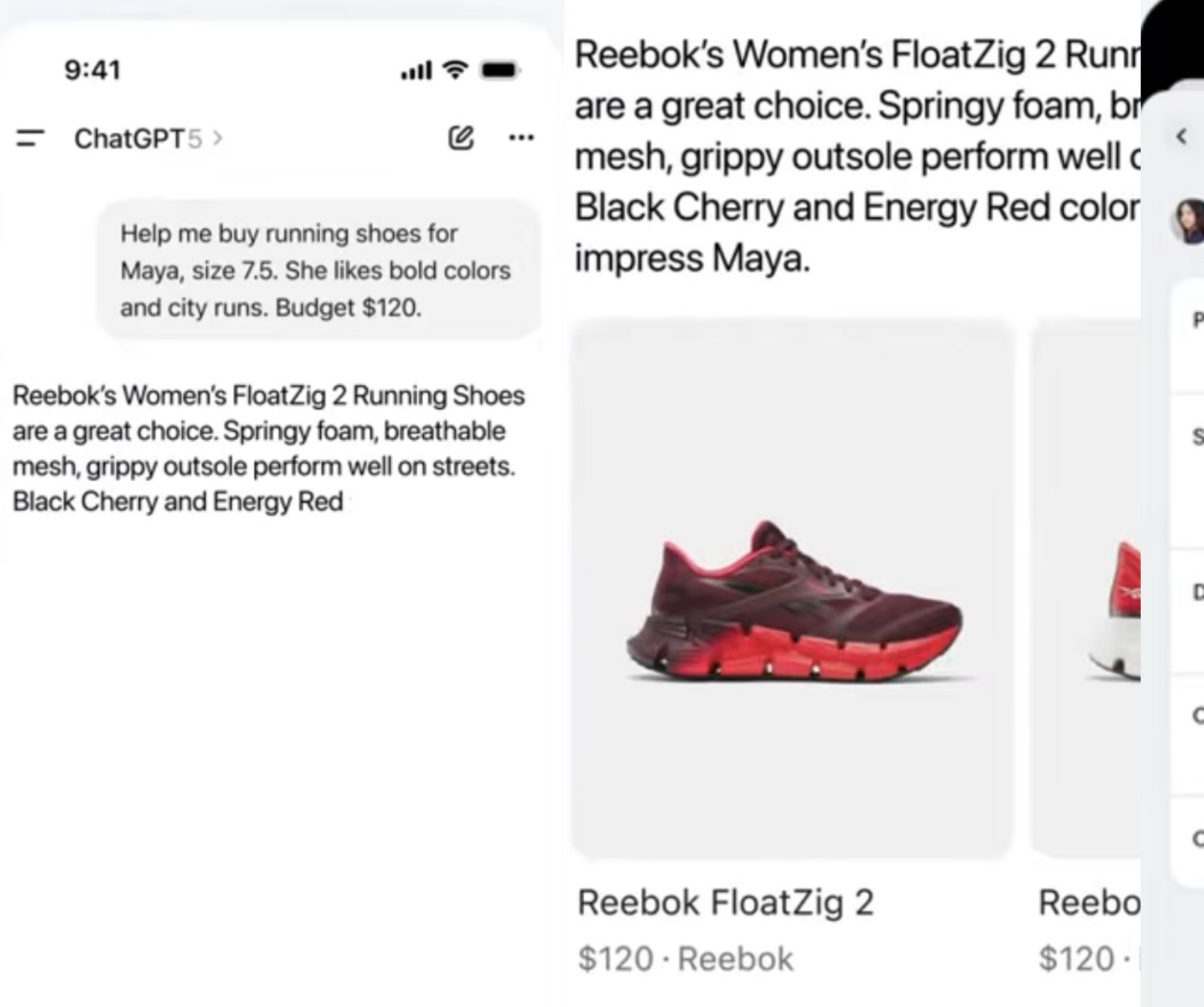
Task: Click the $120 · Reebok price line
Action: click(x=685, y=959)
